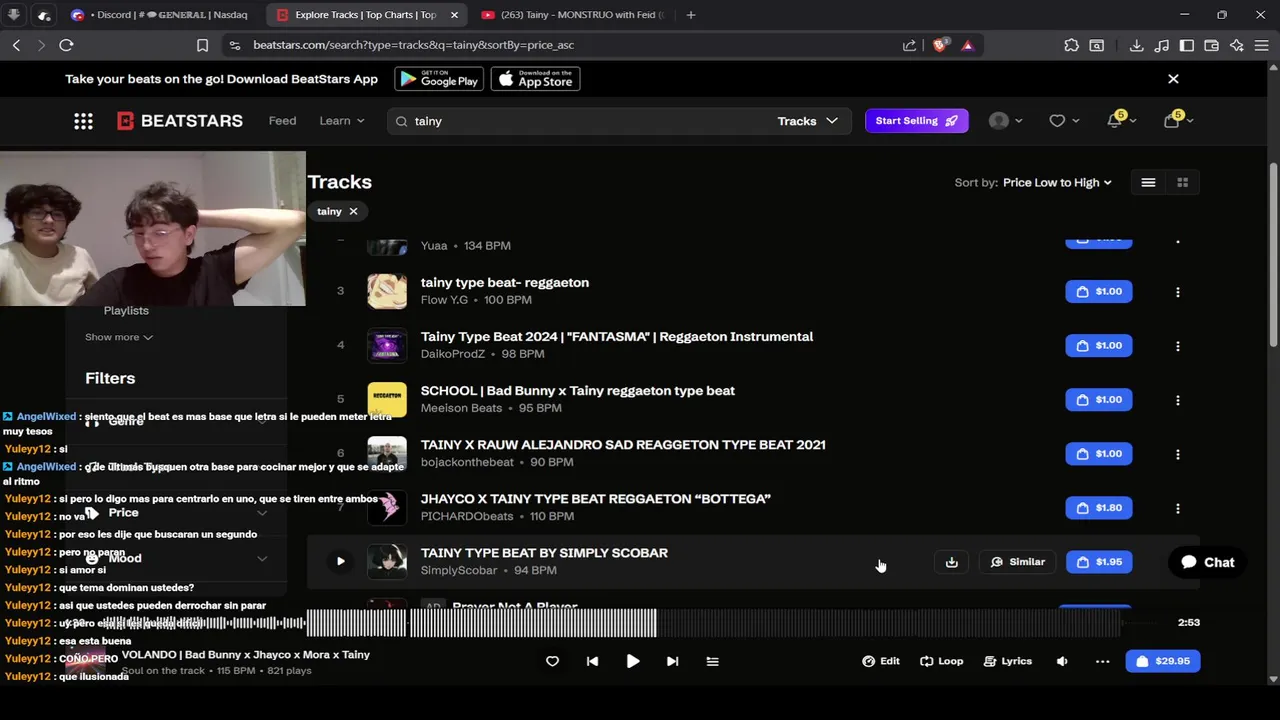This screenshot has width=1280, height=720.
Task: Switch to list view layout
Action: [x=1148, y=182]
